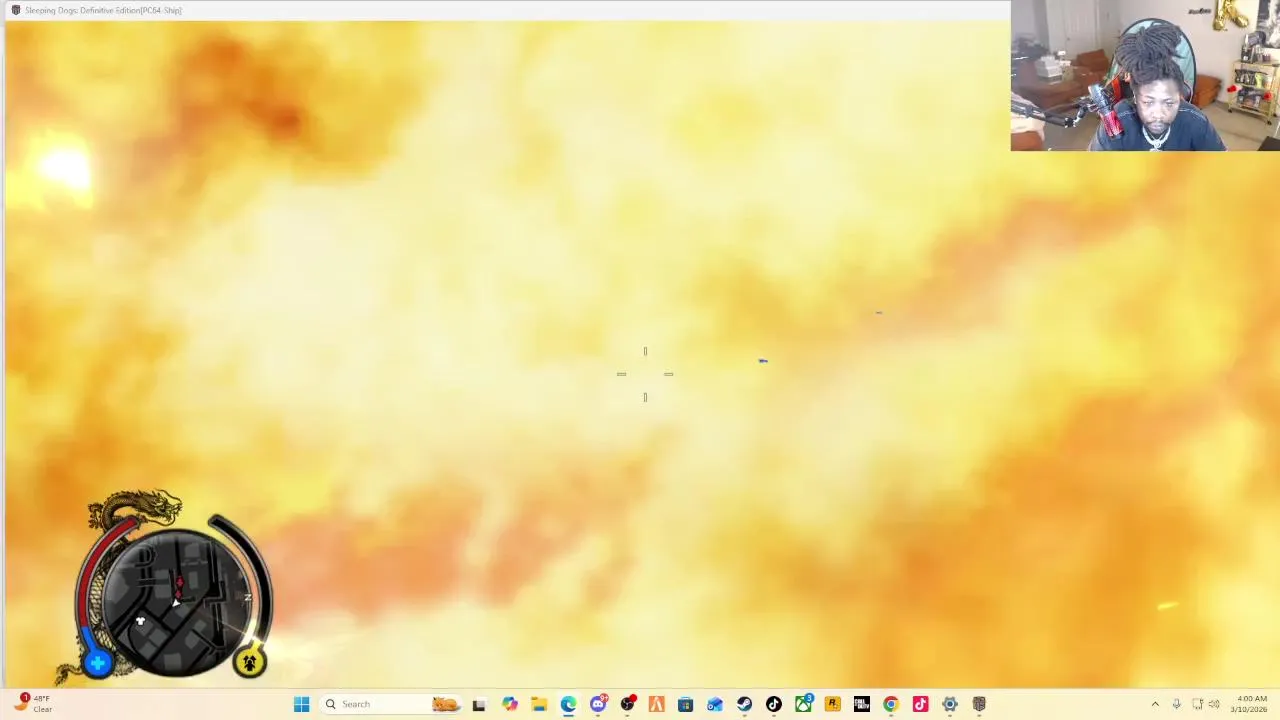The image size is (1280, 720).
Task: Click the taskbar Search box
Action: pos(391,704)
